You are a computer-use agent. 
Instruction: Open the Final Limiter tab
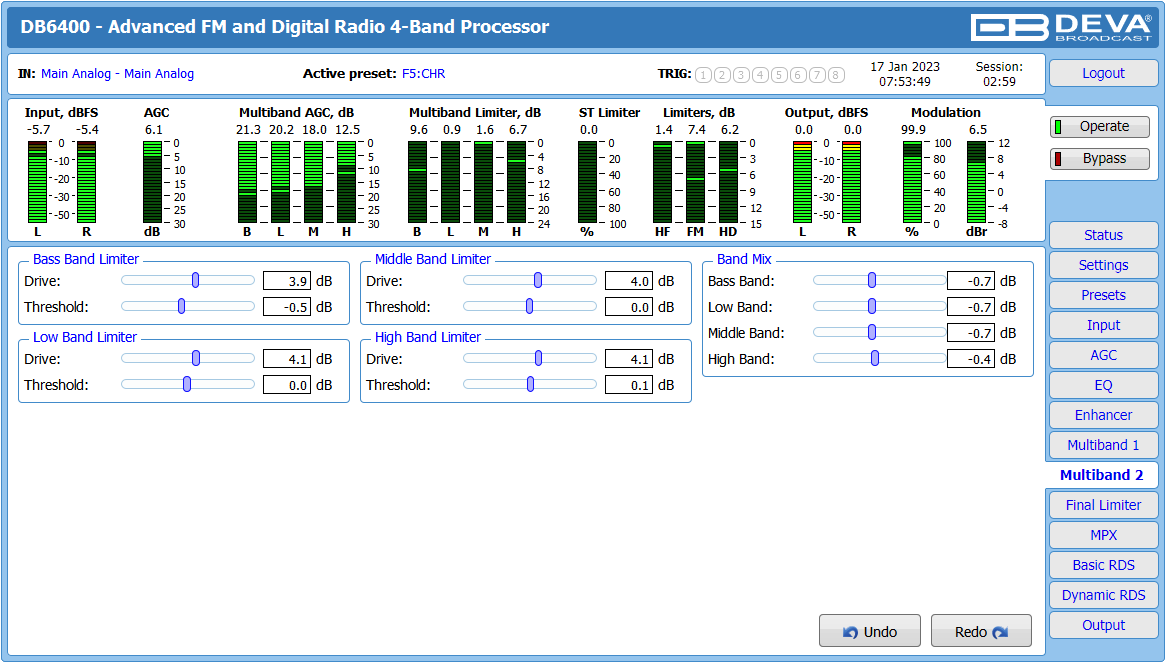pos(1104,505)
